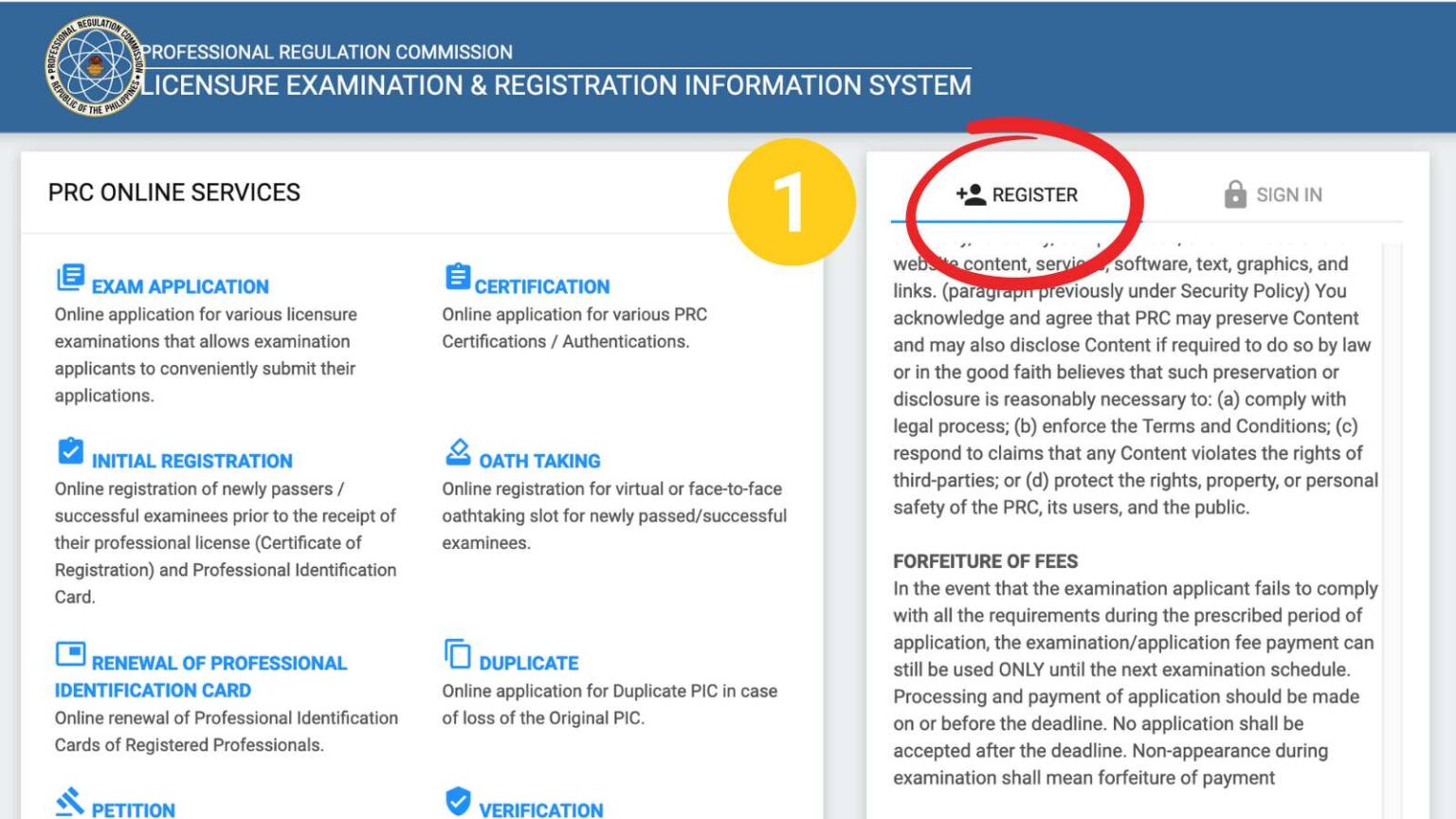Click text 'still be used ONLY until the next examination schedule.'
The image size is (1456, 819).
[x=1121, y=669]
